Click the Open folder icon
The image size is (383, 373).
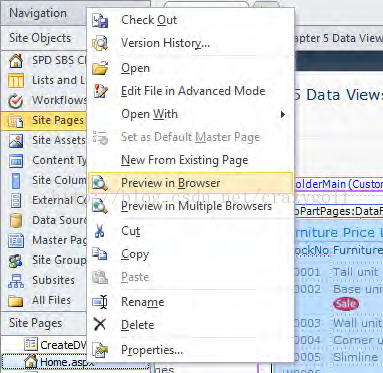click(100, 68)
